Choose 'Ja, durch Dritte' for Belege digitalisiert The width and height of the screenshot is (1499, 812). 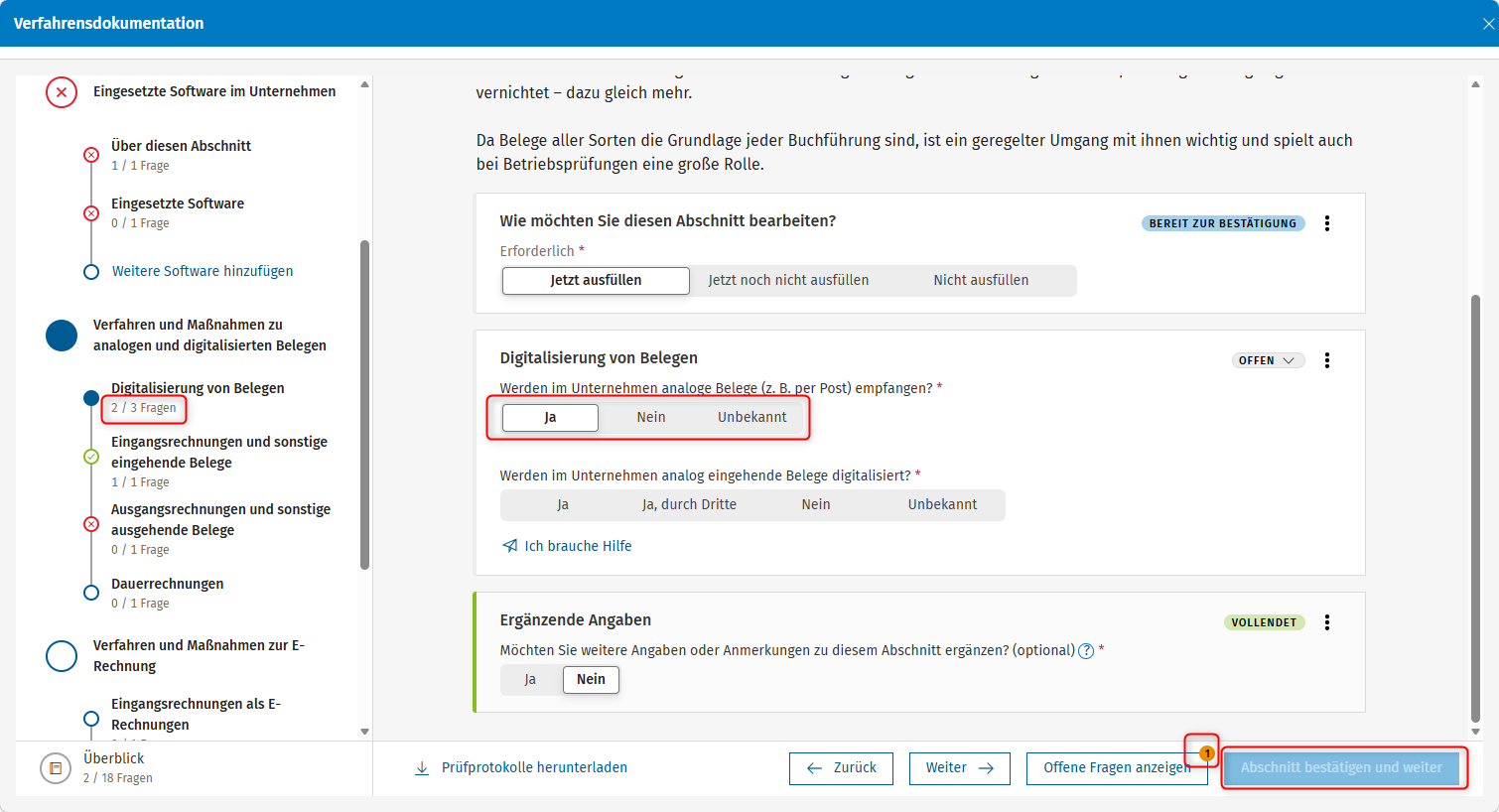[x=689, y=505]
